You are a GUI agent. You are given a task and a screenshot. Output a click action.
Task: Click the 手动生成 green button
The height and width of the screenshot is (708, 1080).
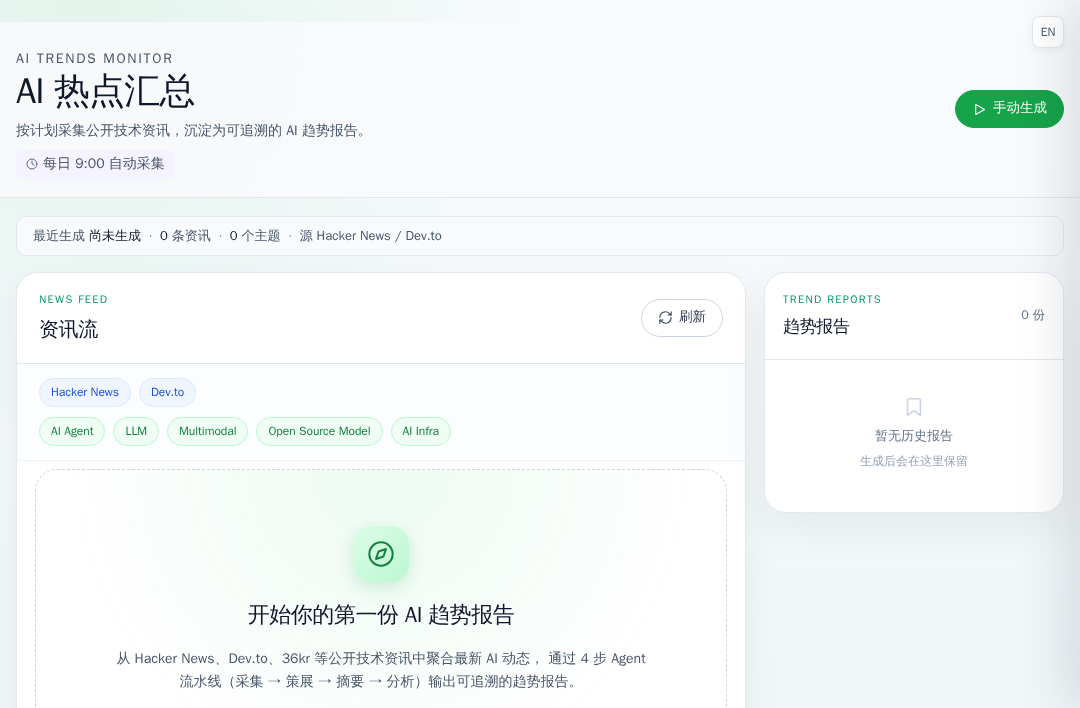(x=1009, y=109)
